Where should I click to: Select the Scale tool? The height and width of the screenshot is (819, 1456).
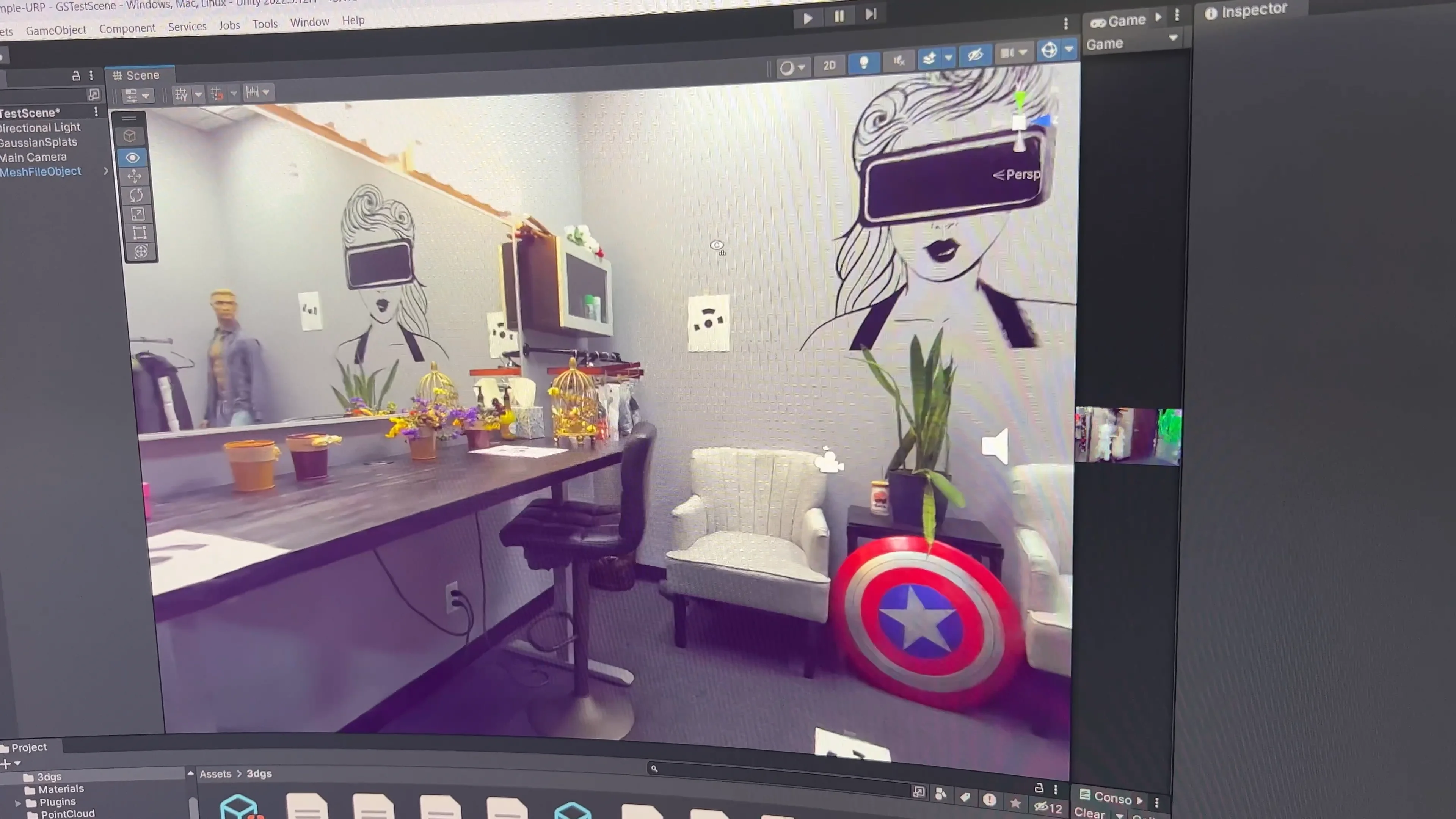[138, 213]
